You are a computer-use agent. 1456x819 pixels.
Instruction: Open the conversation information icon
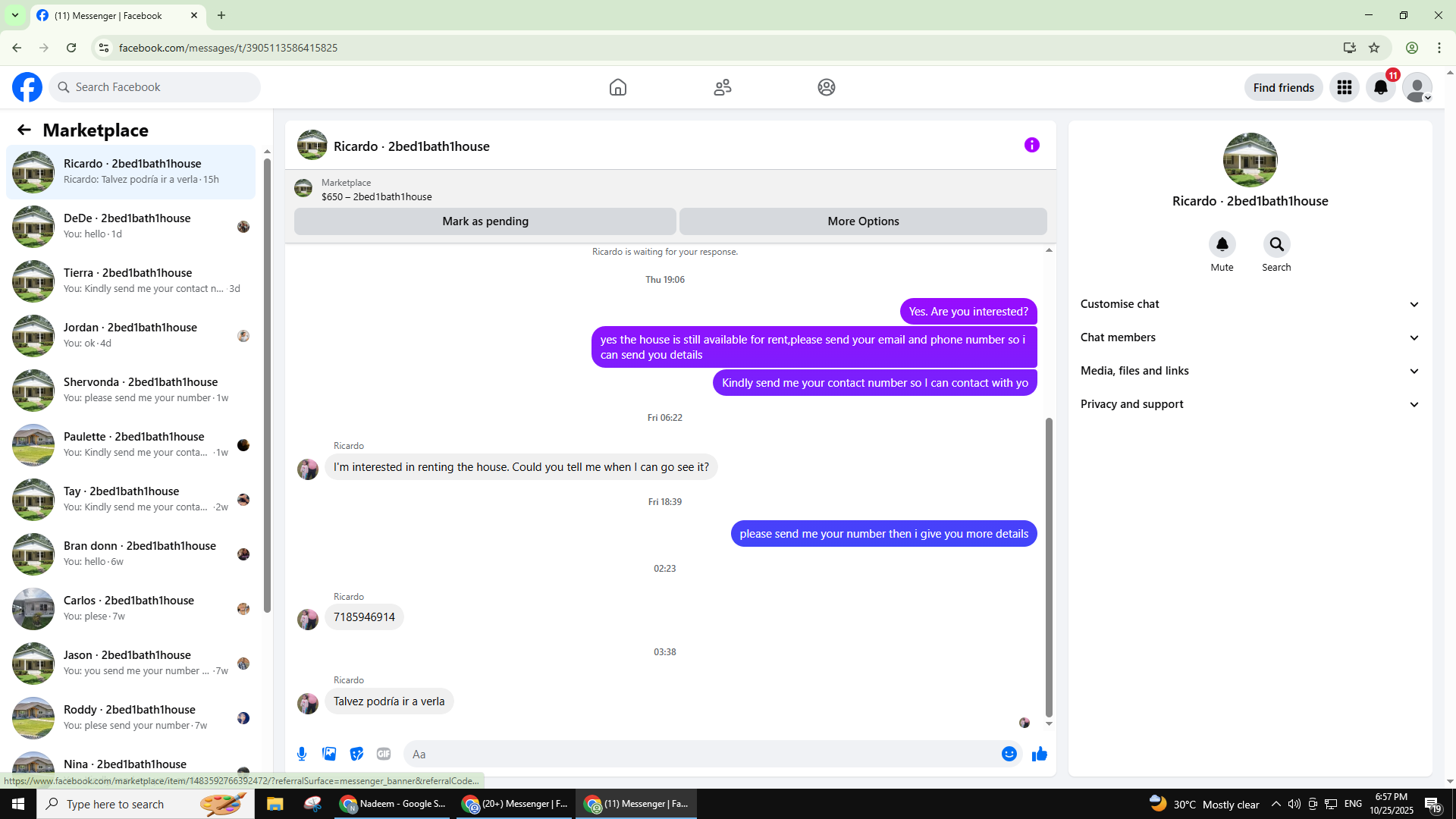click(1032, 145)
